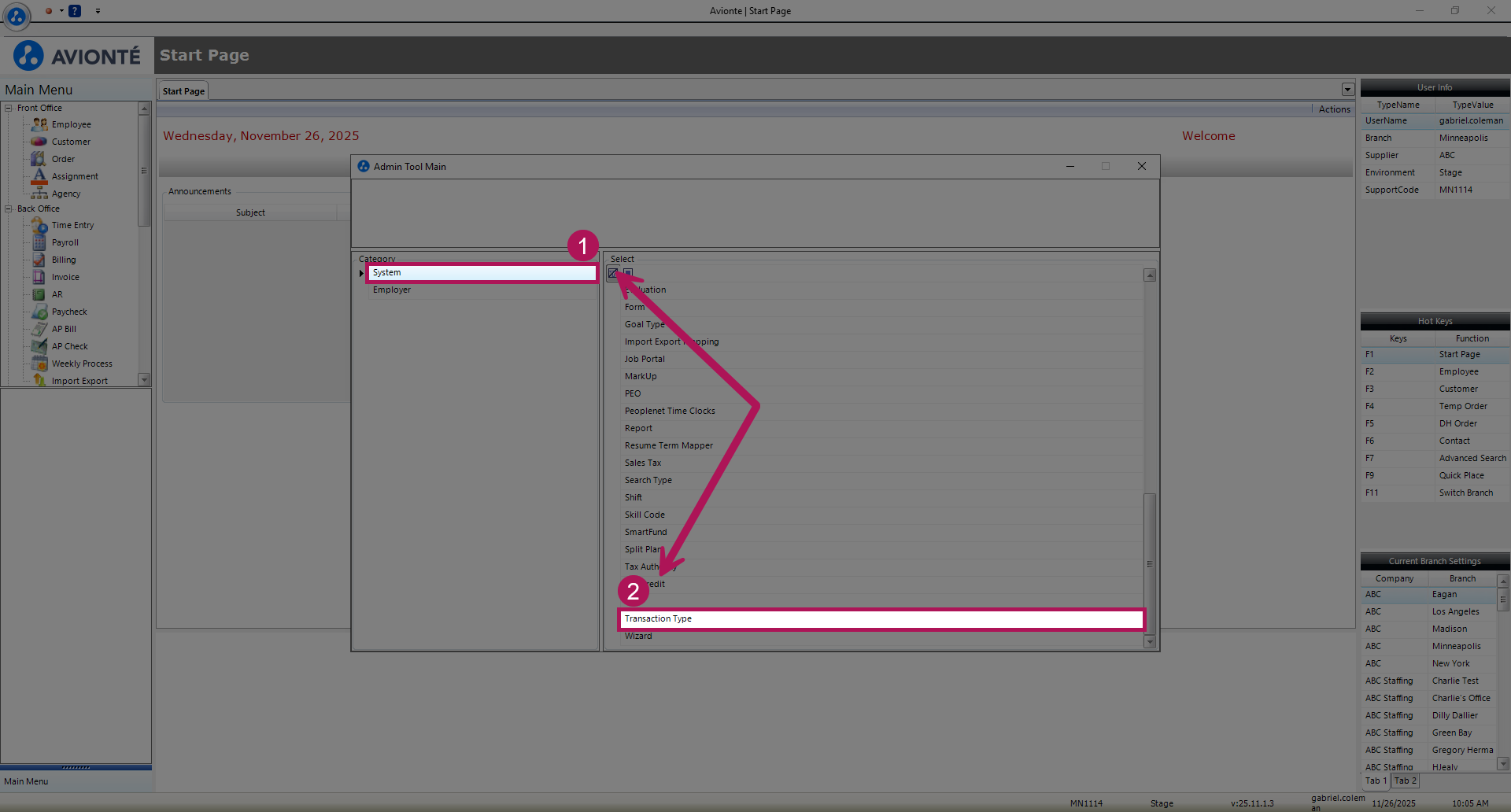Open the tab list dropdown at right of Start Page

point(1347,90)
